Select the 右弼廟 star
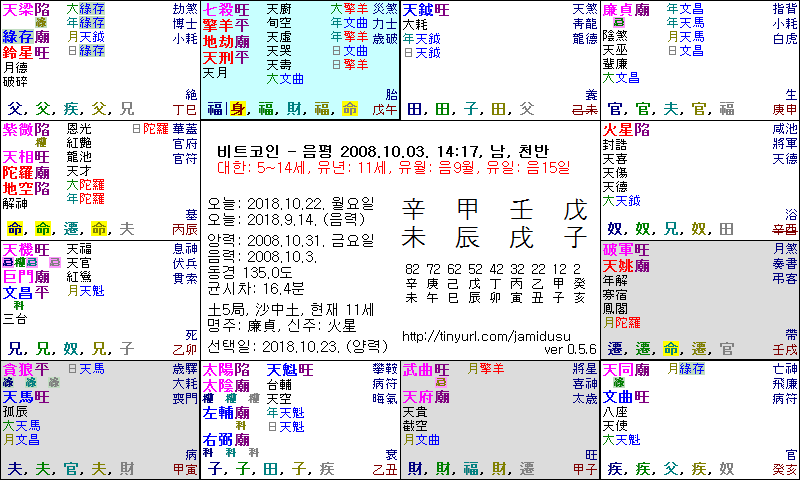 [226, 440]
